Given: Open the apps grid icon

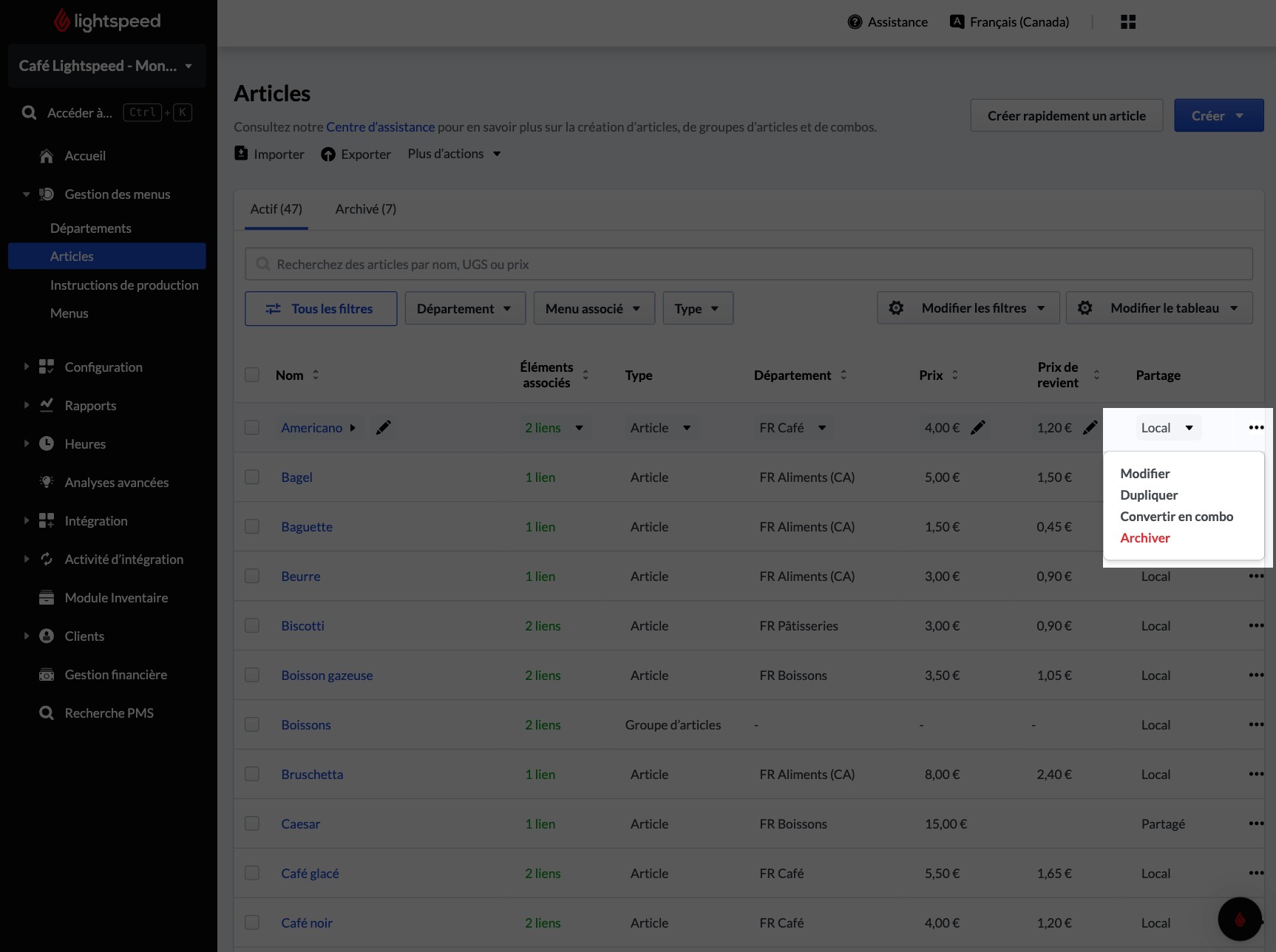Looking at the screenshot, I should tap(1128, 22).
